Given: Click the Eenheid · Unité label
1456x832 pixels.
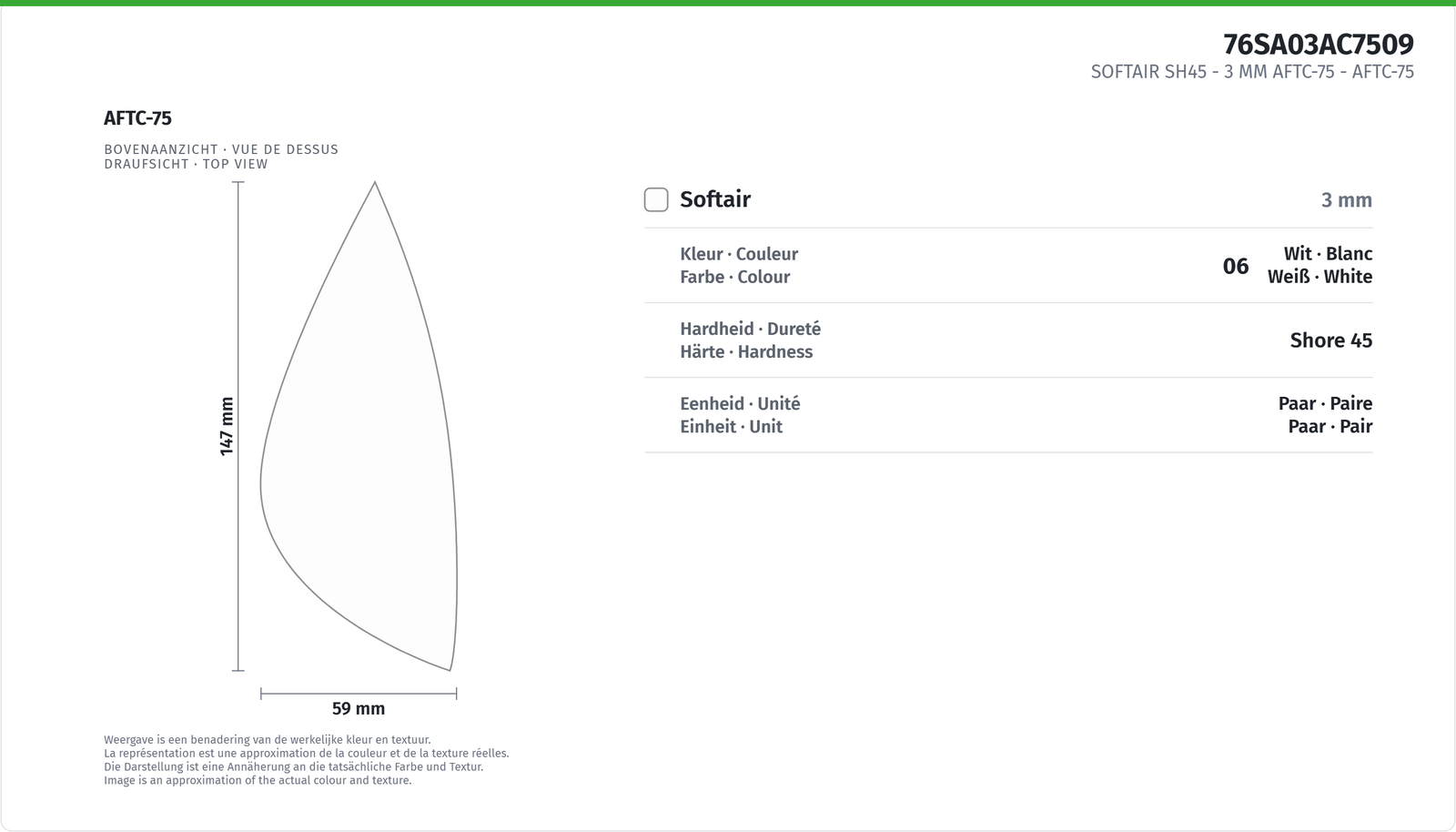Looking at the screenshot, I should 740,403.
